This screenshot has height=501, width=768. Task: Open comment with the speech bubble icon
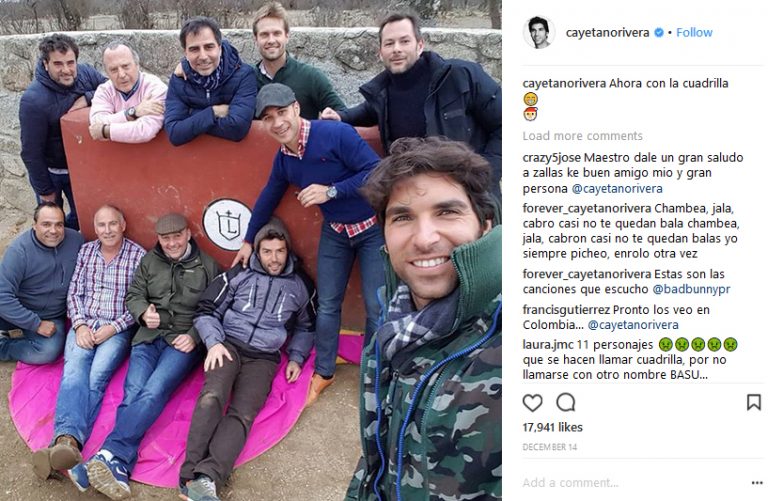(566, 403)
